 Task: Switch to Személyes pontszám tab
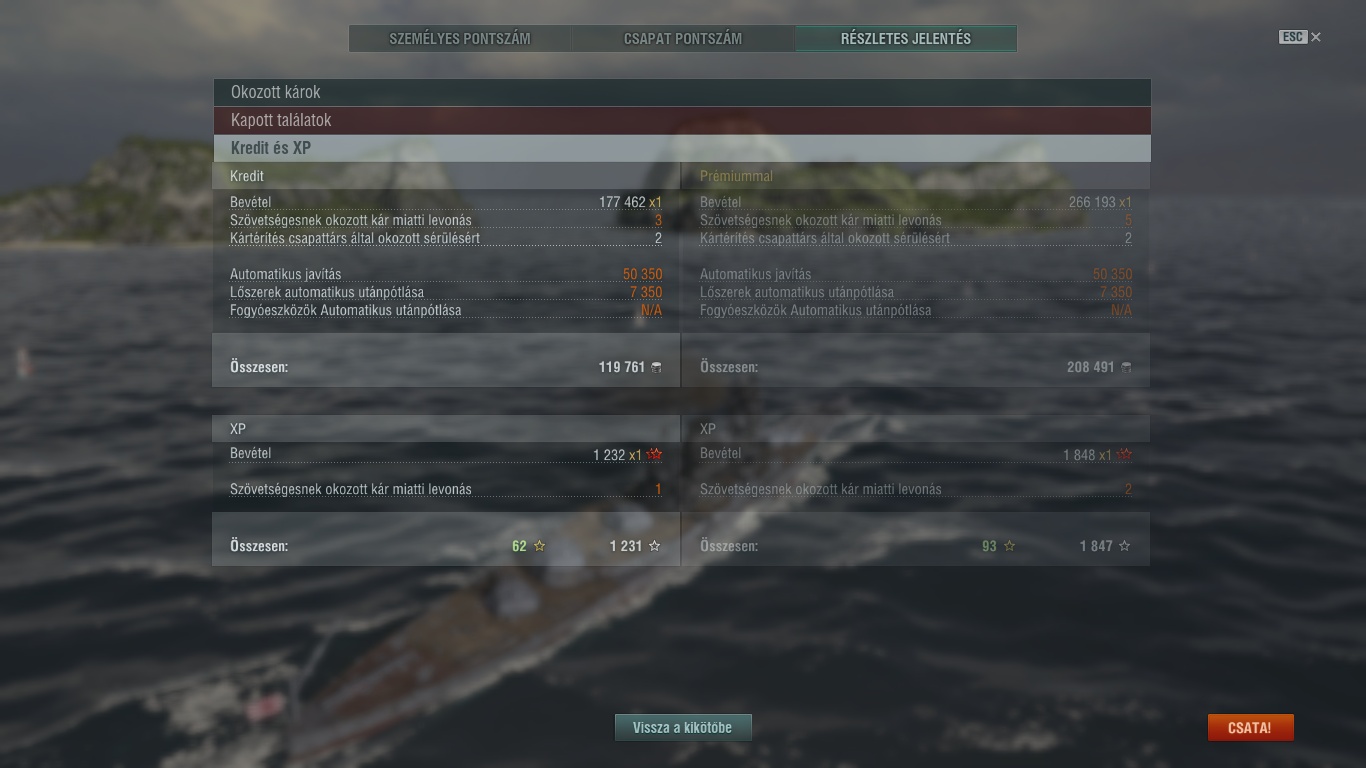tap(460, 39)
